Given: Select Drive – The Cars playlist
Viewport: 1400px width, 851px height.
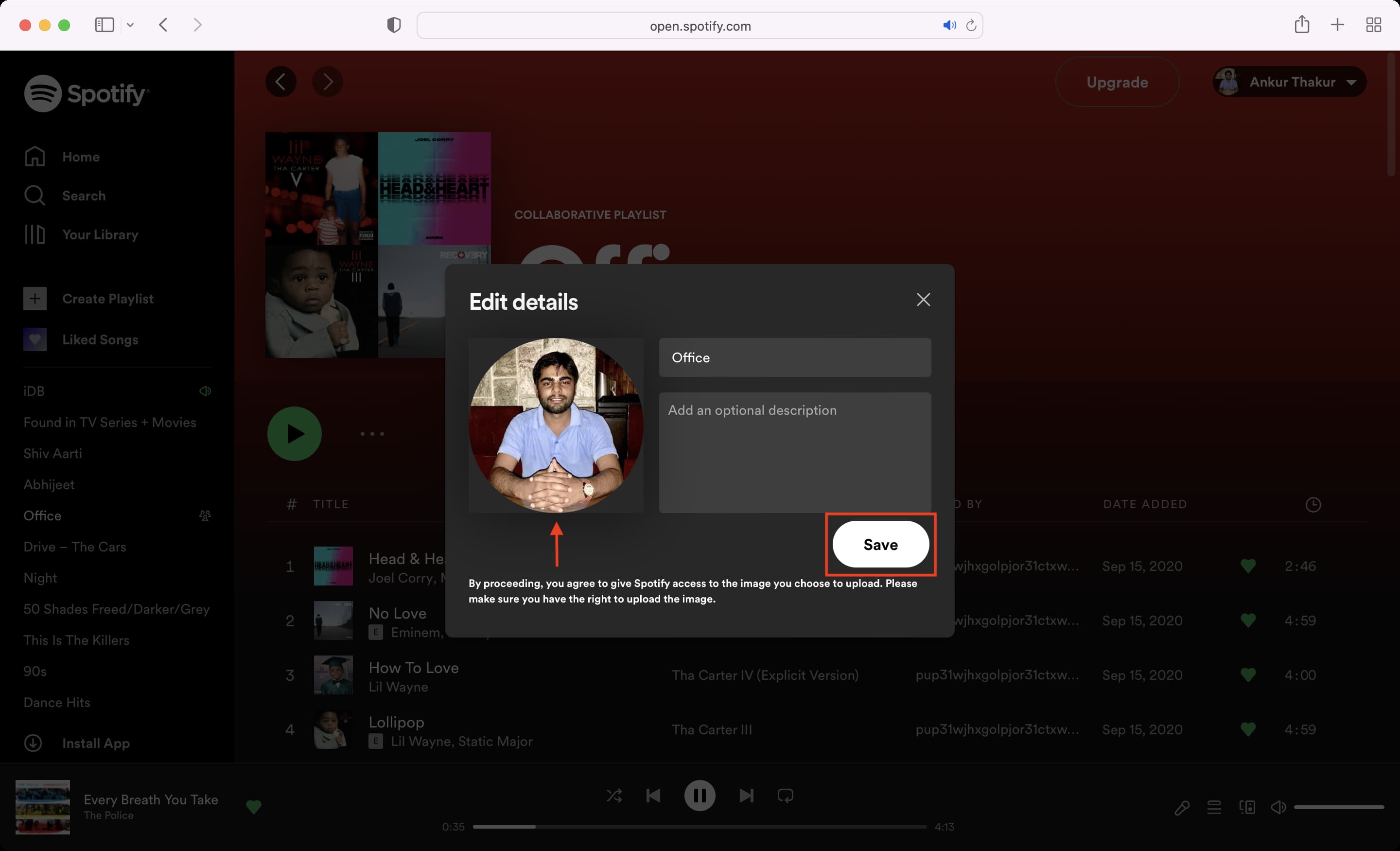Looking at the screenshot, I should [74, 546].
